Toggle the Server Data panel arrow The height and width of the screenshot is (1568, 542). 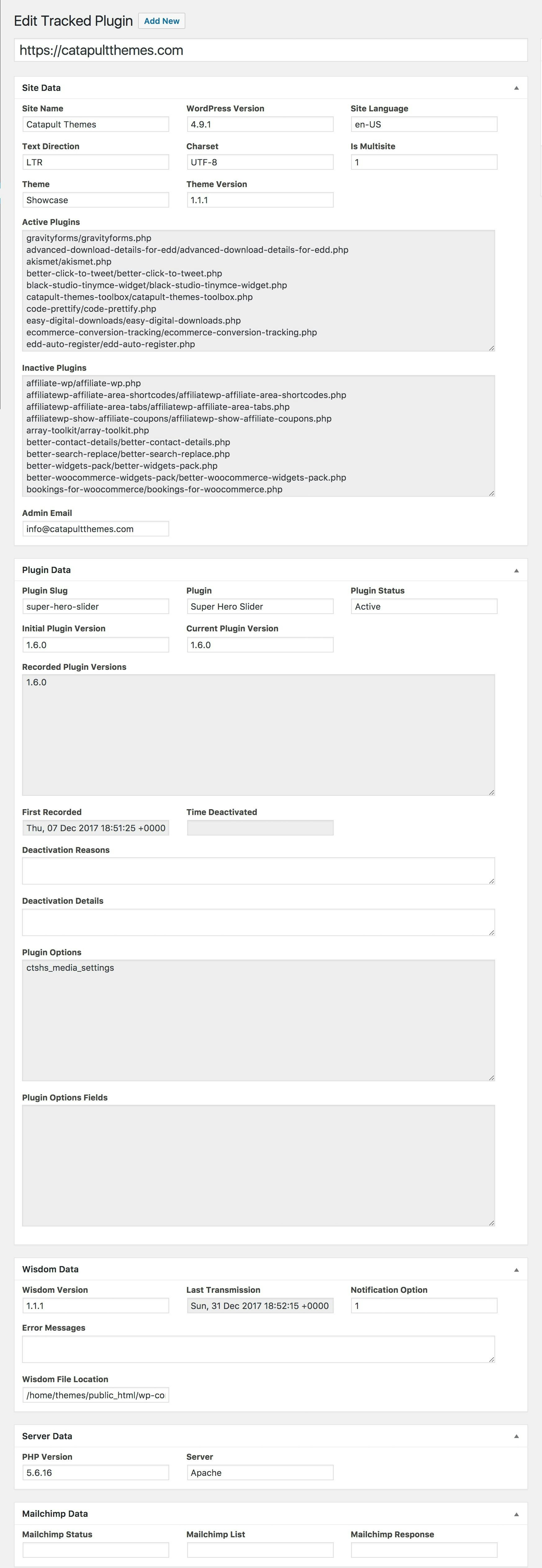coord(516,1436)
